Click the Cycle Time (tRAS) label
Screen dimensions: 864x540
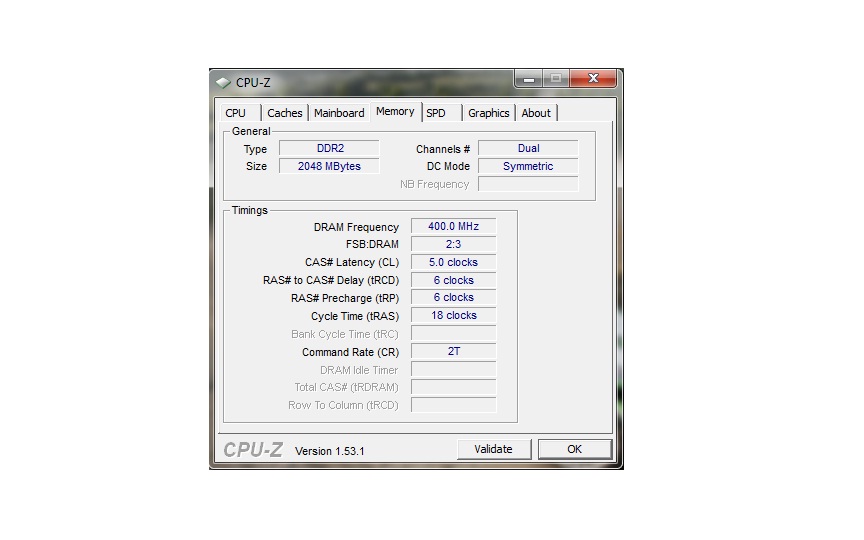[x=354, y=316]
